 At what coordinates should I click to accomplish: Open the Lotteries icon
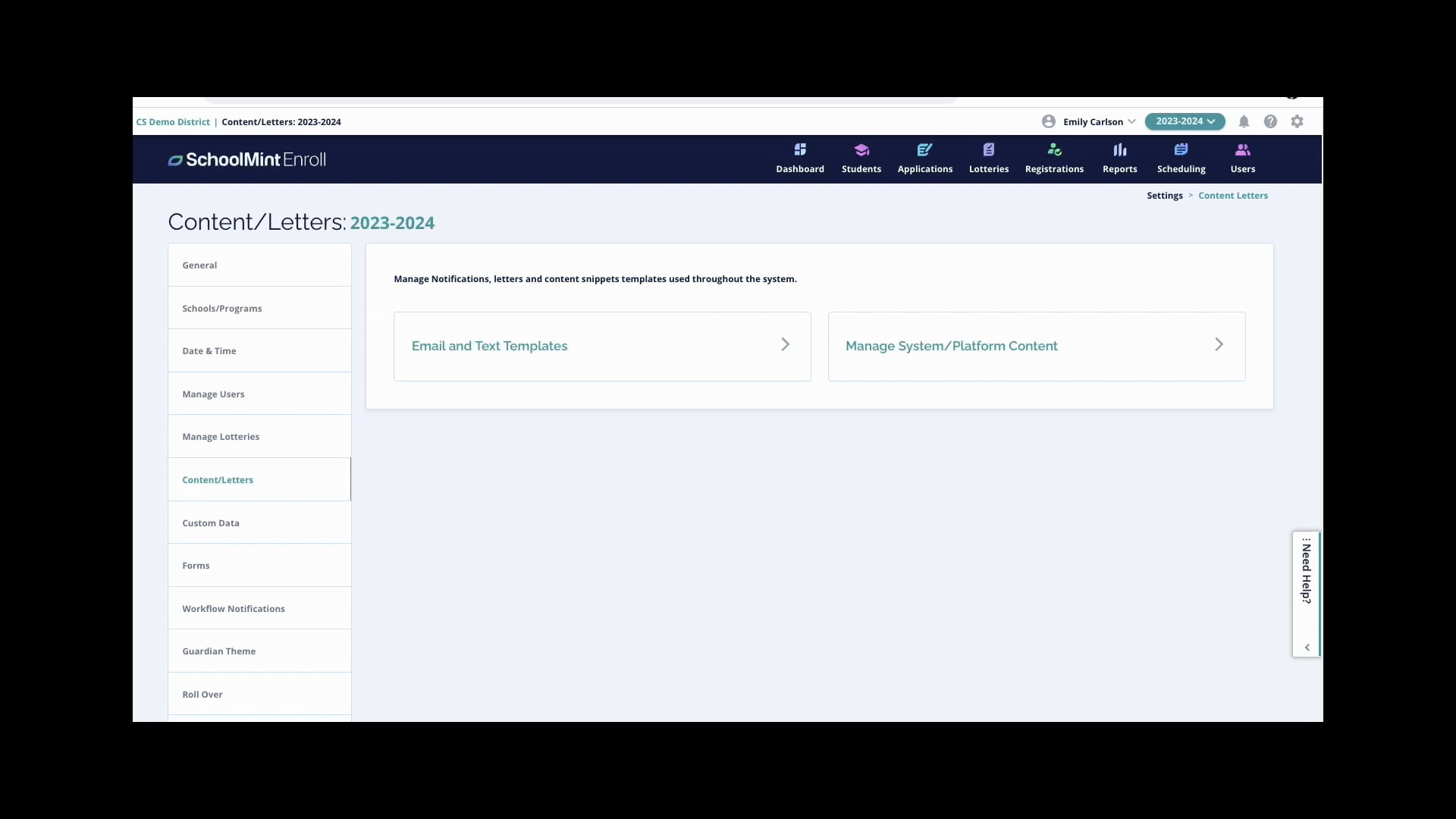(x=989, y=149)
